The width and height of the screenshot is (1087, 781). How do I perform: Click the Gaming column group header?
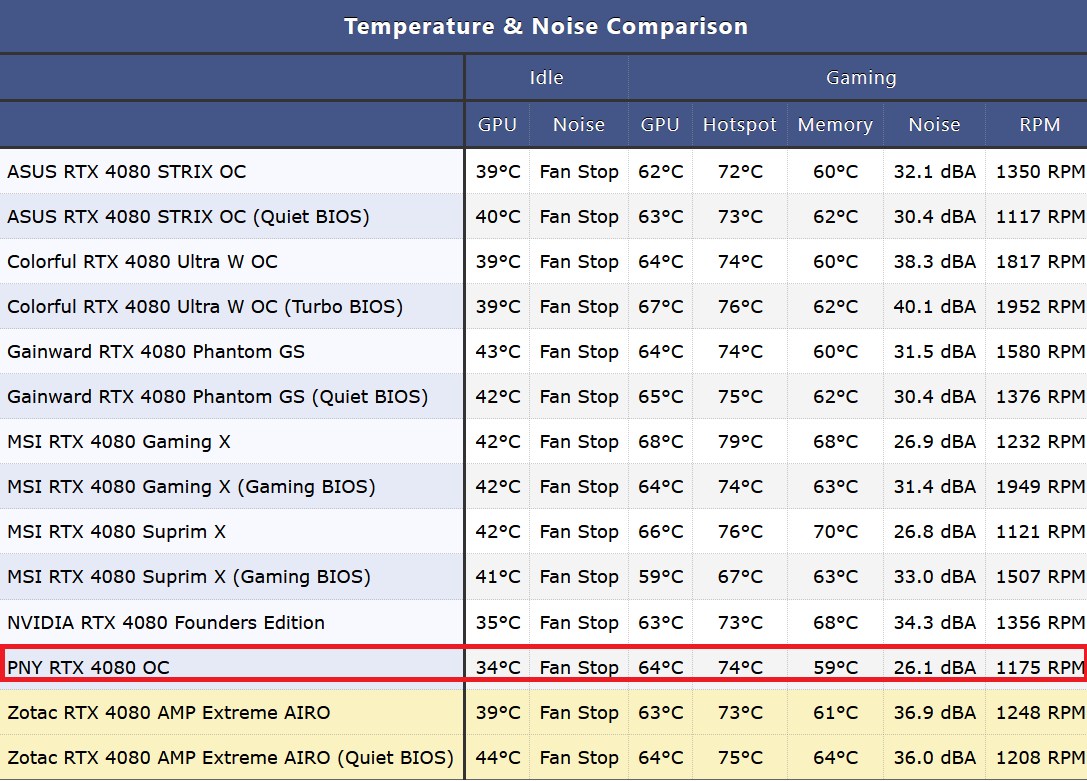click(x=860, y=77)
